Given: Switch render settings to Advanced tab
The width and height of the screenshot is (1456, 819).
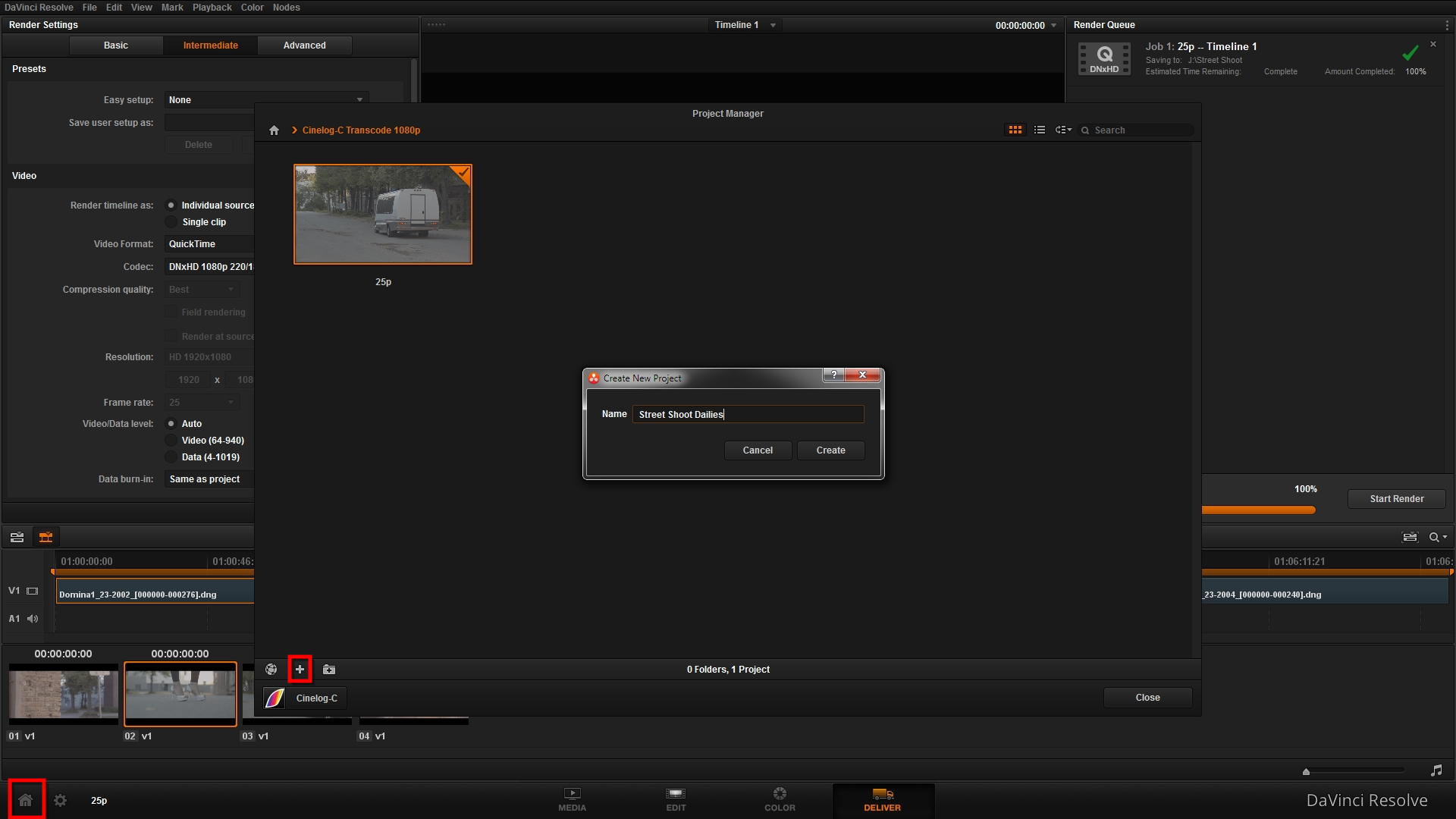Looking at the screenshot, I should 305,45.
